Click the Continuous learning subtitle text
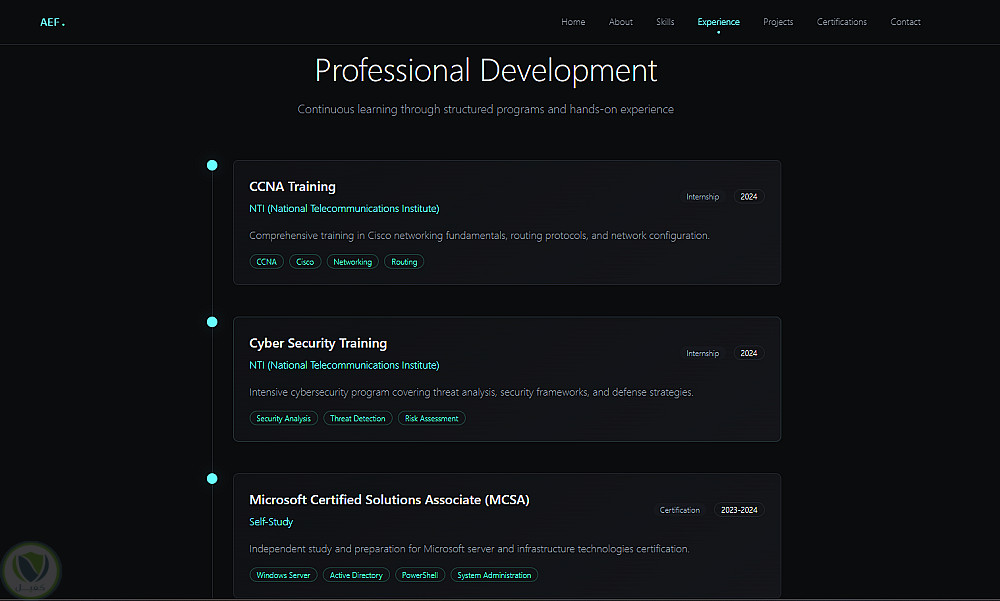This screenshot has height=601, width=1000. pyautogui.click(x=485, y=109)
